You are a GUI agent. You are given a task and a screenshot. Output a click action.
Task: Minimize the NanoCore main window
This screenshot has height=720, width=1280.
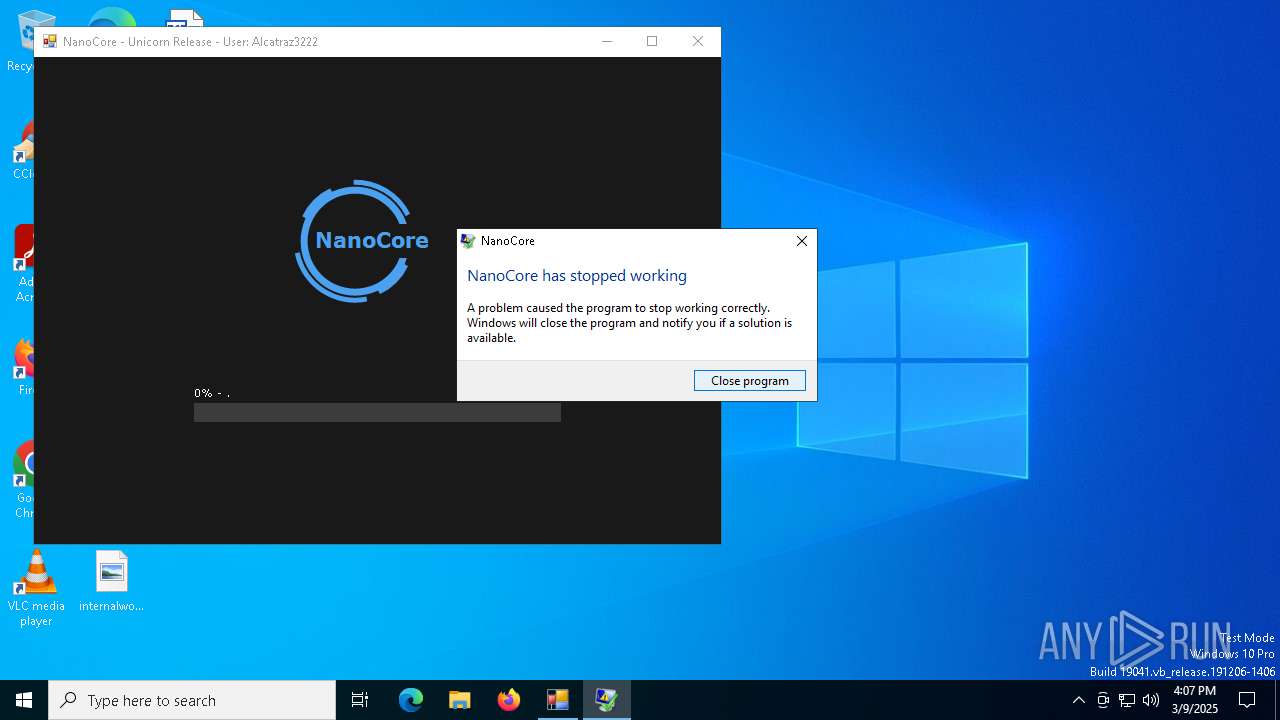[606, 41]
